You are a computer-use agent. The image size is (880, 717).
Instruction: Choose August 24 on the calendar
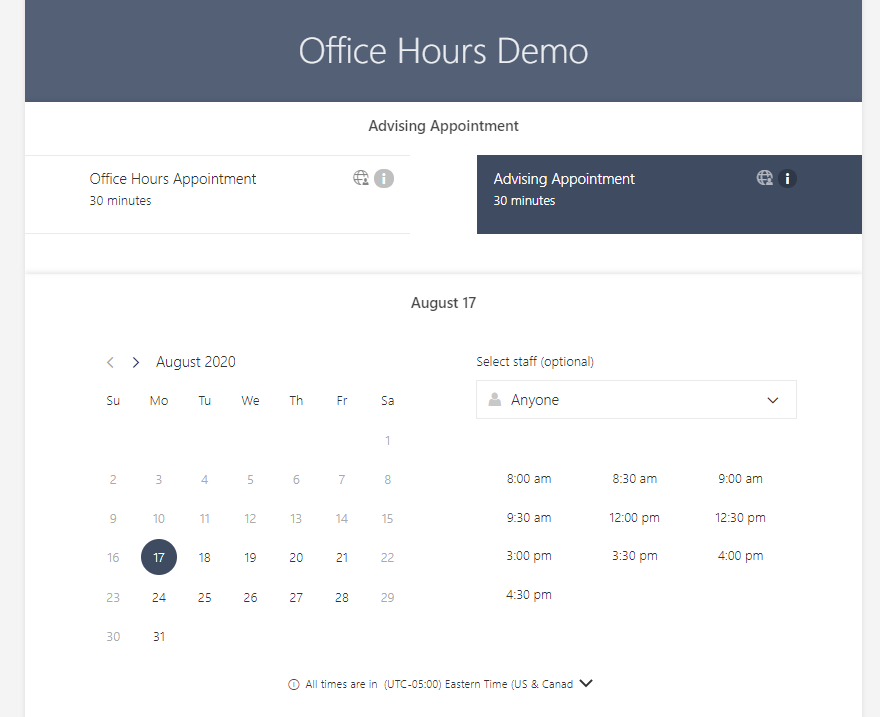pos(159,598)
